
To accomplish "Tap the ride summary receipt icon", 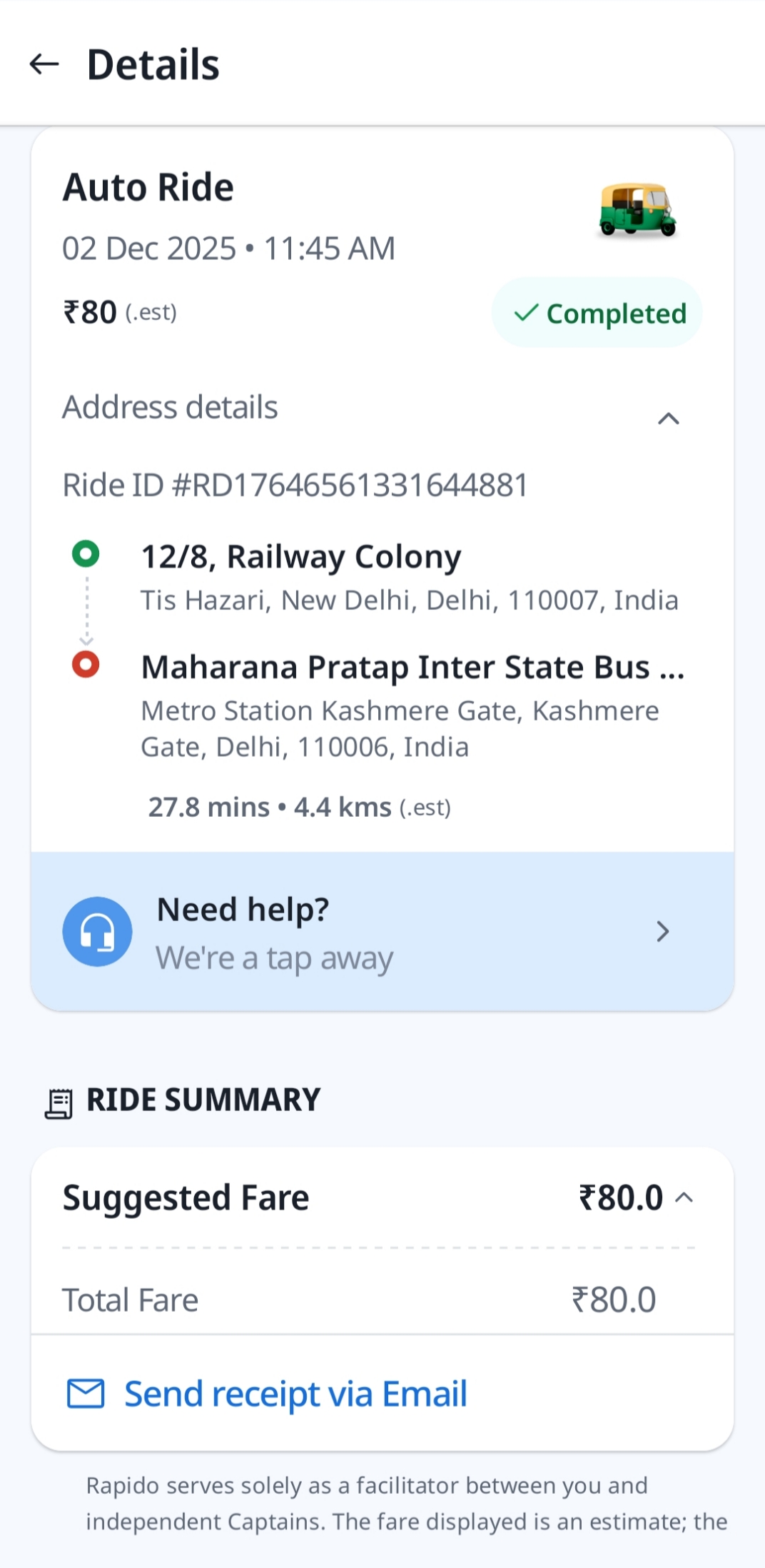I will [x=59, y=1103].
